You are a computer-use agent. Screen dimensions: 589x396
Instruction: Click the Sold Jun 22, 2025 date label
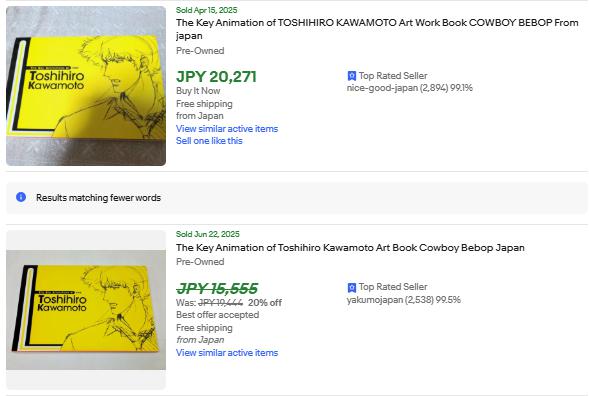click(208, 234)
